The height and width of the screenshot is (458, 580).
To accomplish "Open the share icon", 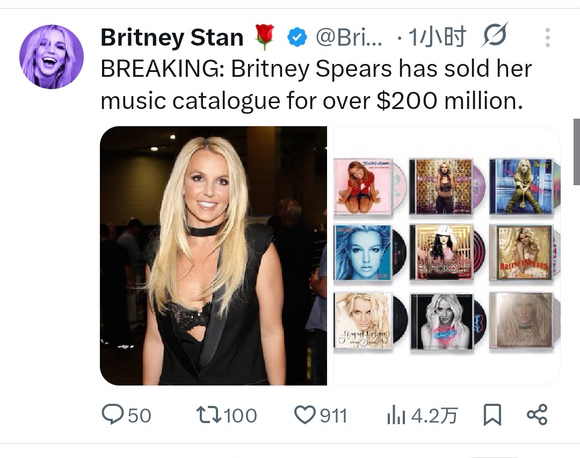I will 537,414.
